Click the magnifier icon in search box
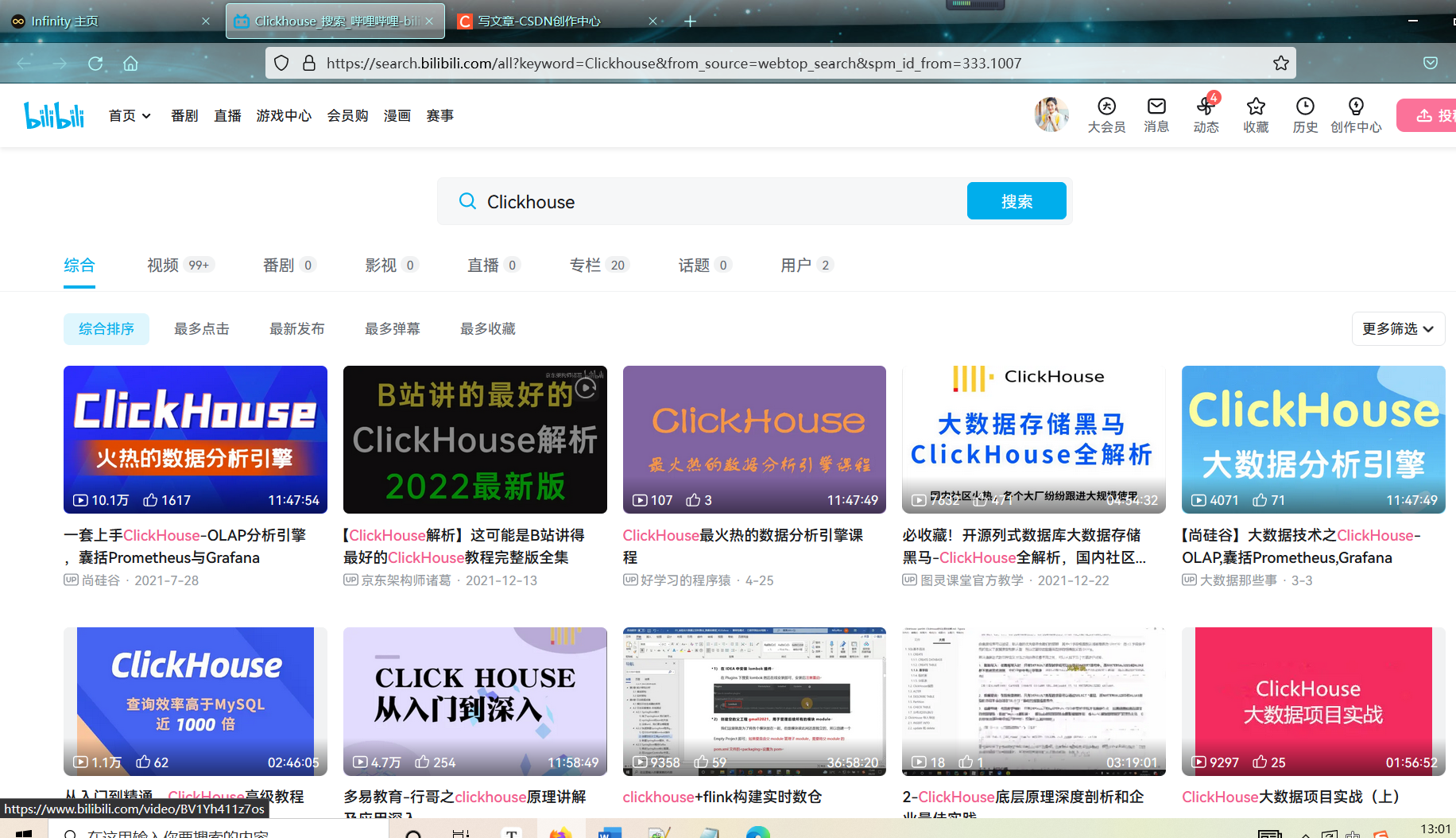1456x838 pixels. pyautogui.click(x=467, y=201)
